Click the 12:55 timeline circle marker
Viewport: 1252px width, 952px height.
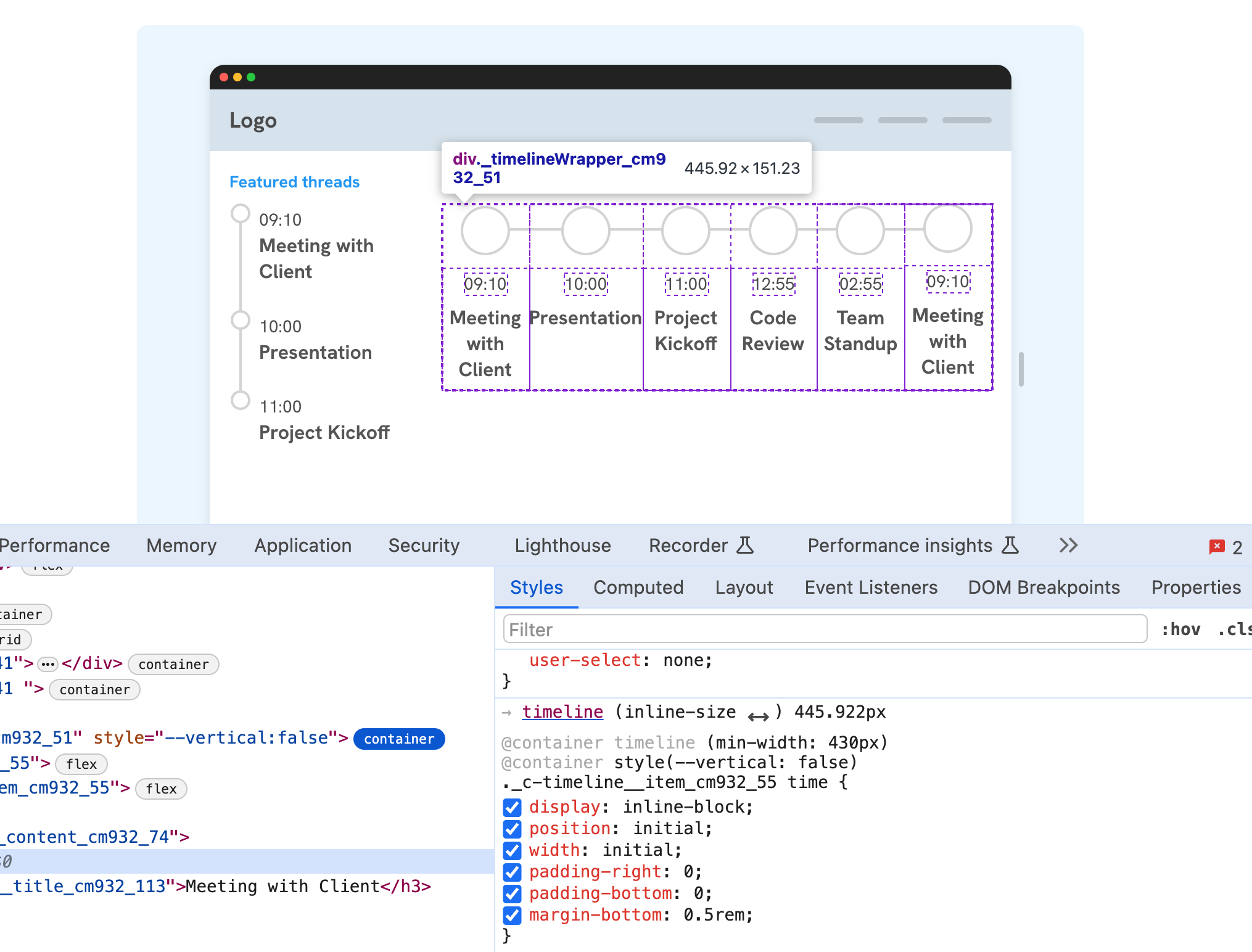[x=773, y=230]
